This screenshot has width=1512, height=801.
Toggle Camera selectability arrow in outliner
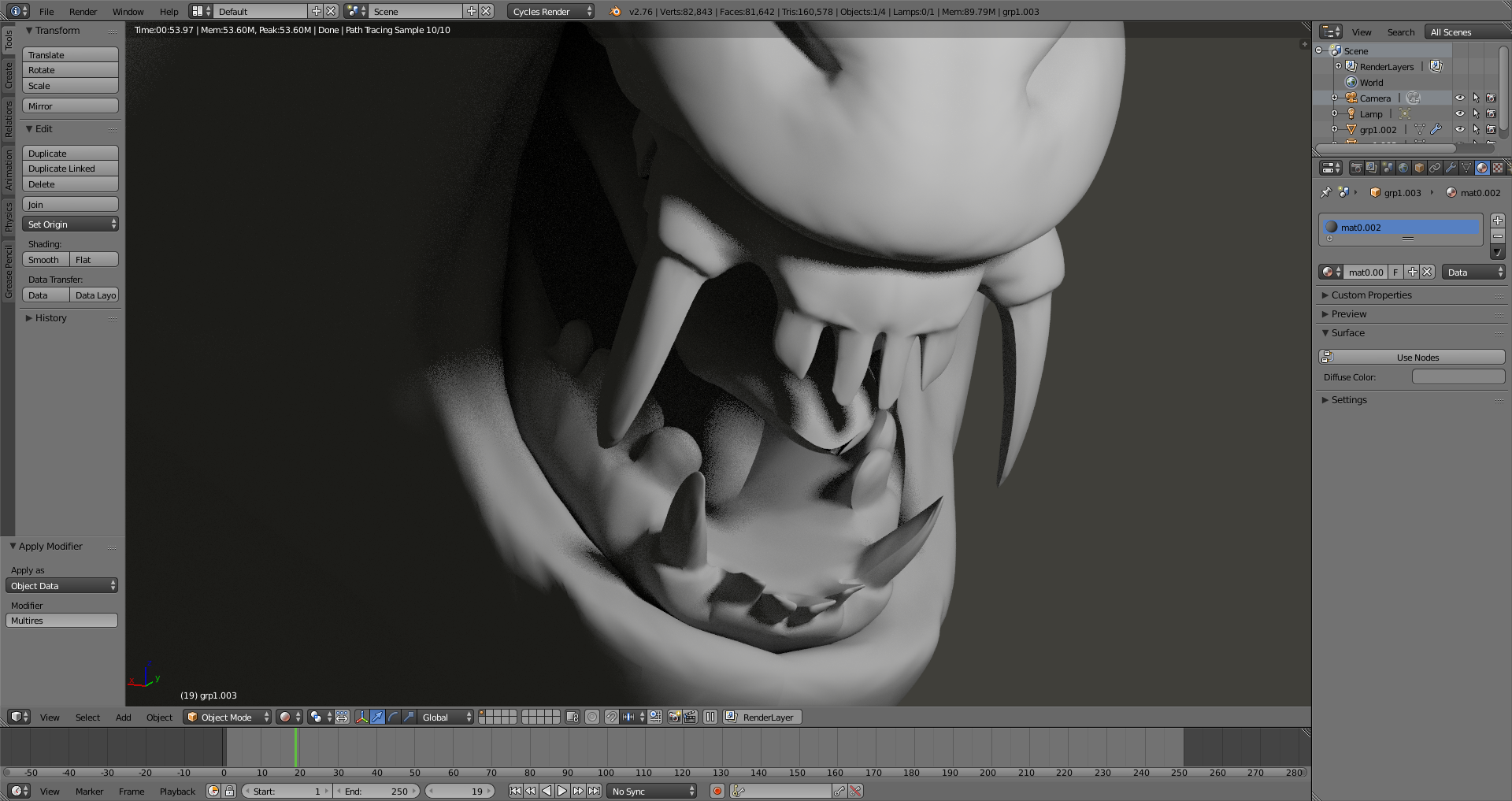pos(1476,98)
